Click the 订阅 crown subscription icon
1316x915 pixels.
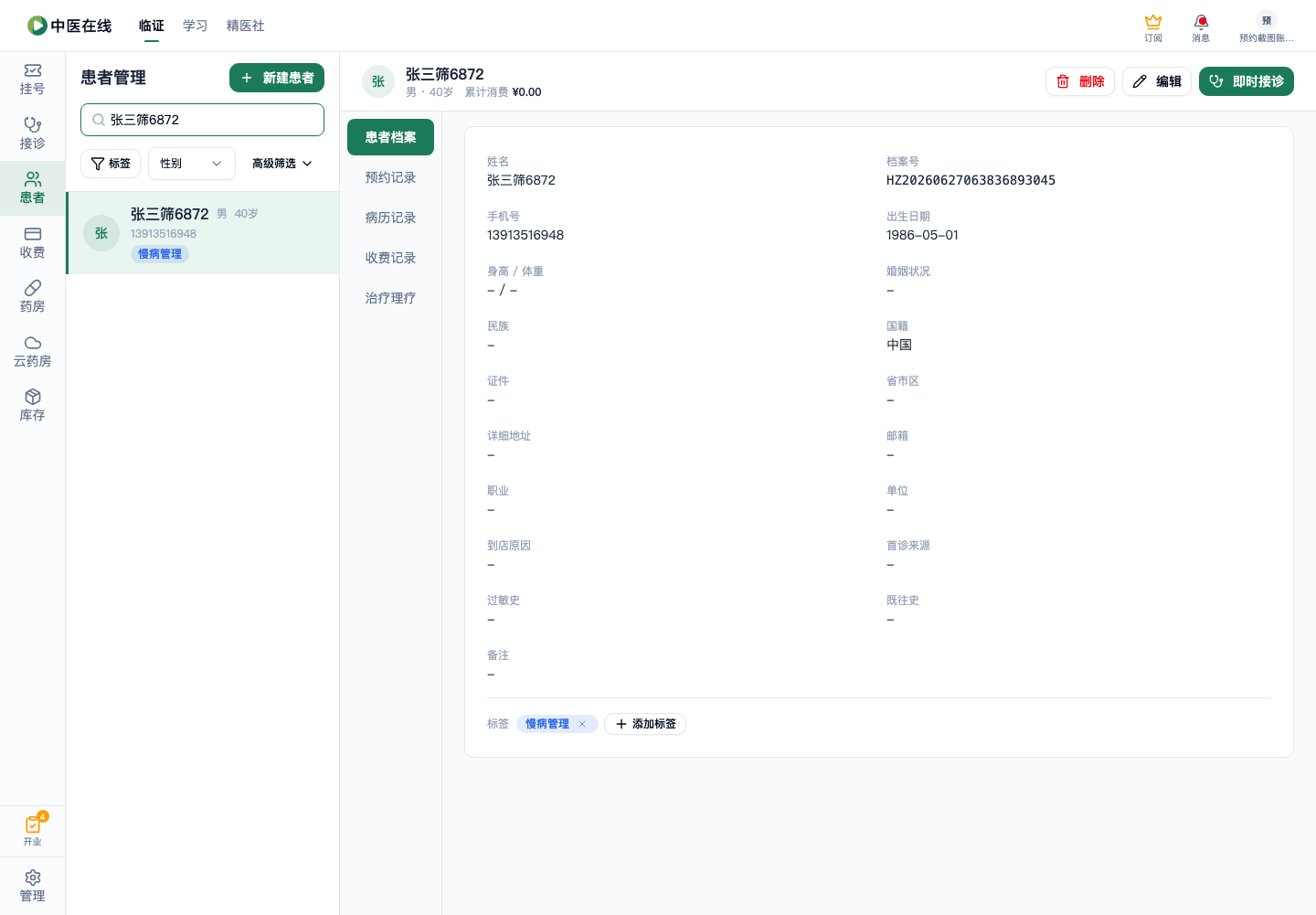click(x=1153, y=27)
